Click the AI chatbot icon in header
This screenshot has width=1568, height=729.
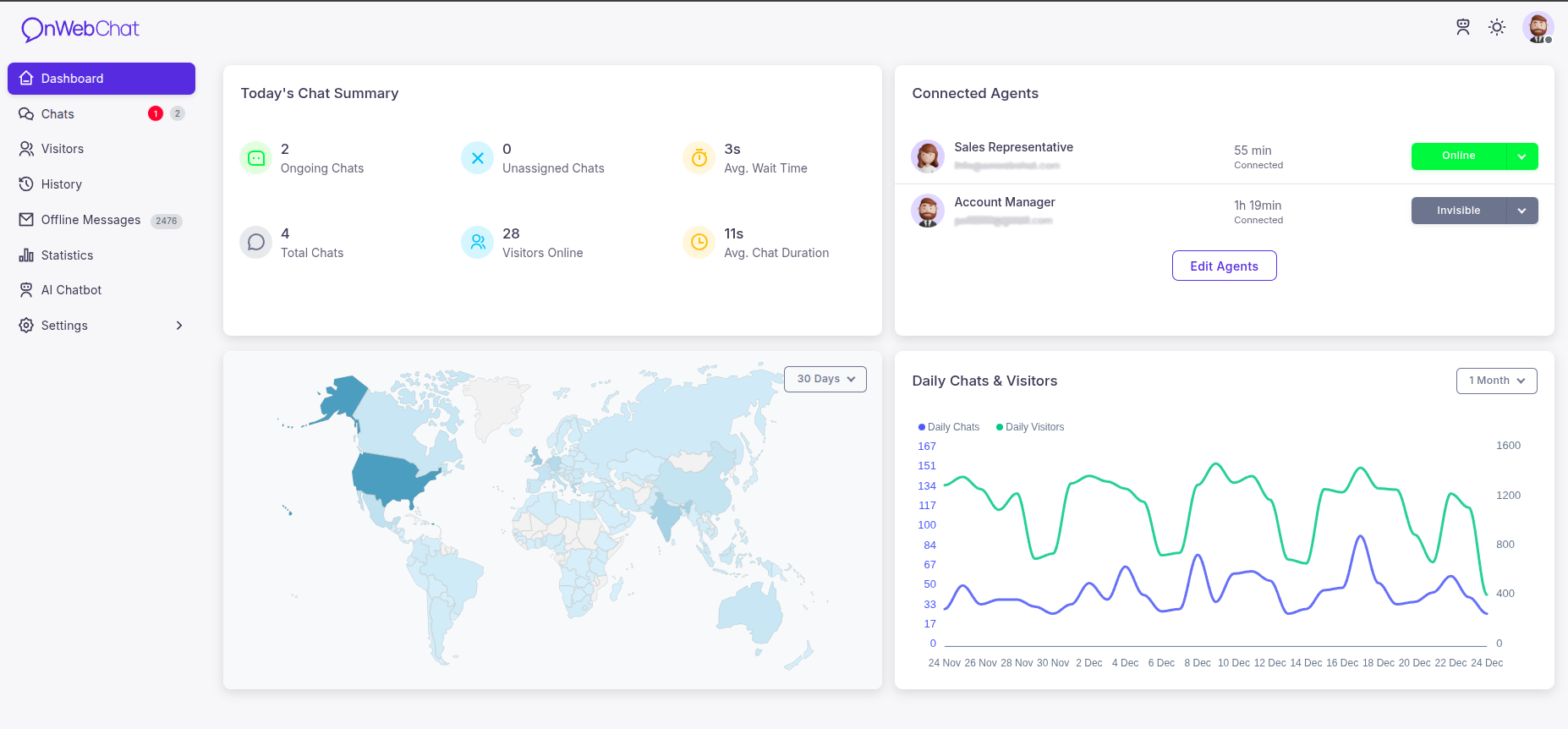(x=1462, y=27)
